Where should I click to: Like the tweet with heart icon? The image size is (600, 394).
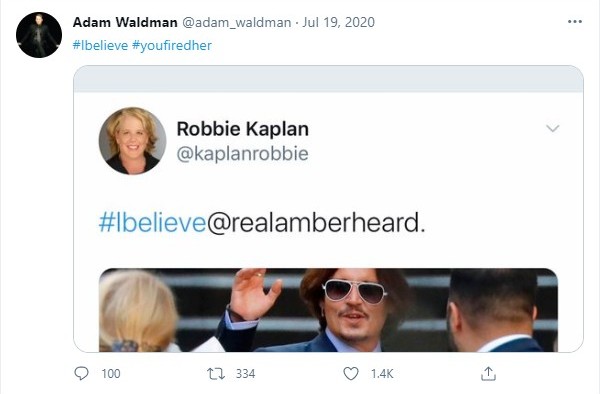point(351,374)
